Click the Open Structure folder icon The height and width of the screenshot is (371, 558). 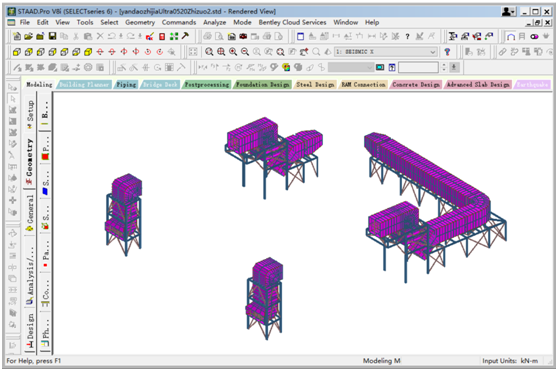(28, 36)
